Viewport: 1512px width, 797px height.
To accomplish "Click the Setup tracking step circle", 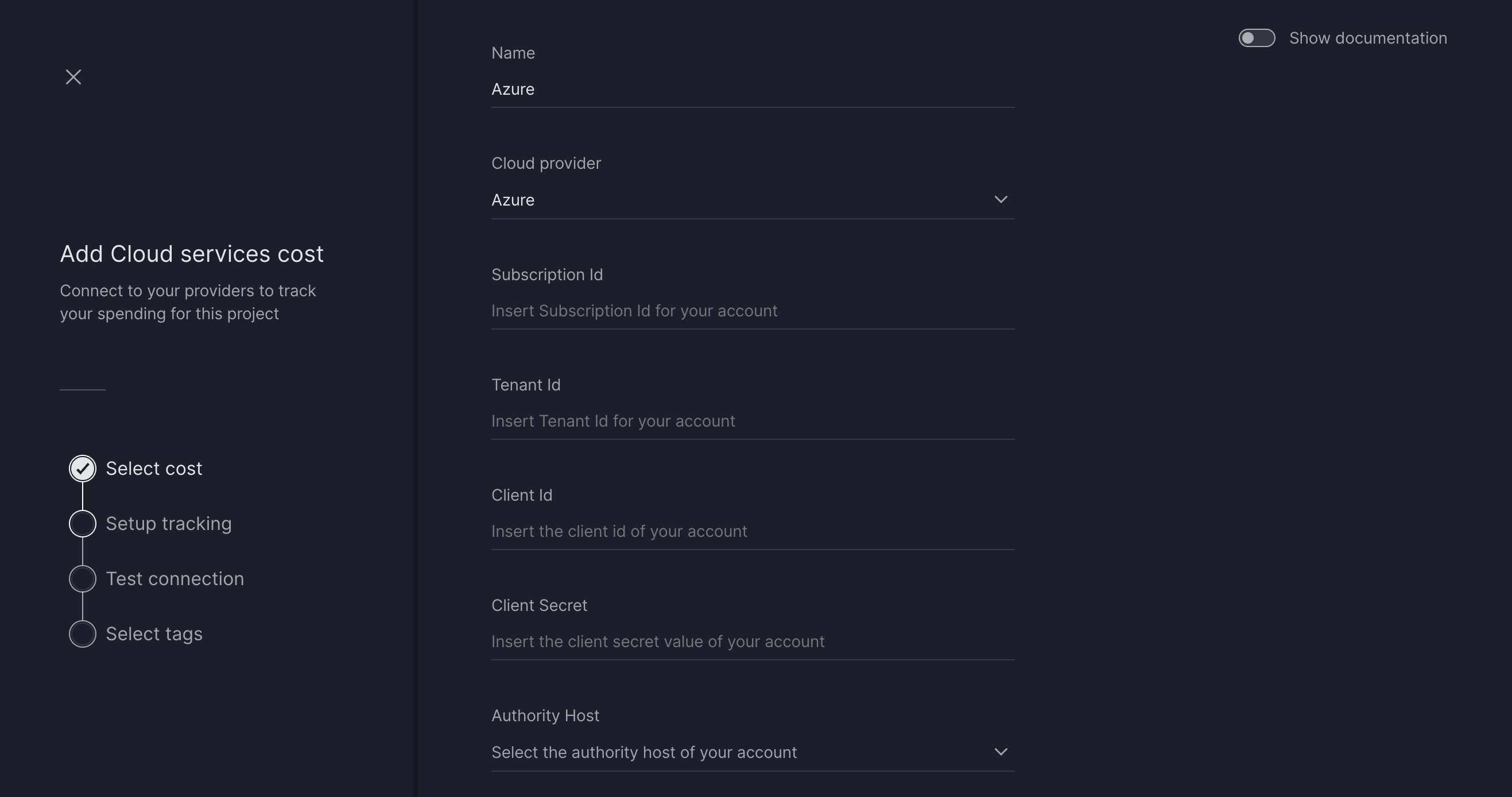I will (x=82, y=523).
